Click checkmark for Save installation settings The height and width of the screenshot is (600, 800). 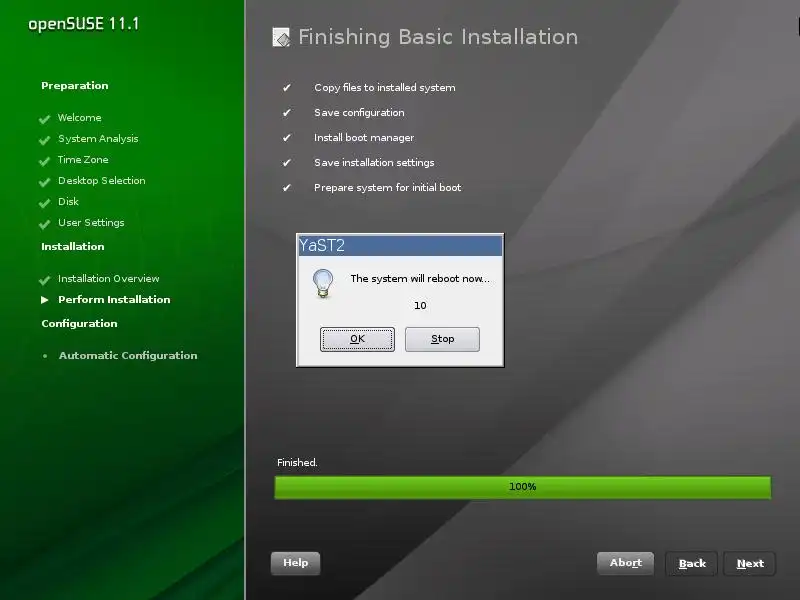tap(287, 163)
